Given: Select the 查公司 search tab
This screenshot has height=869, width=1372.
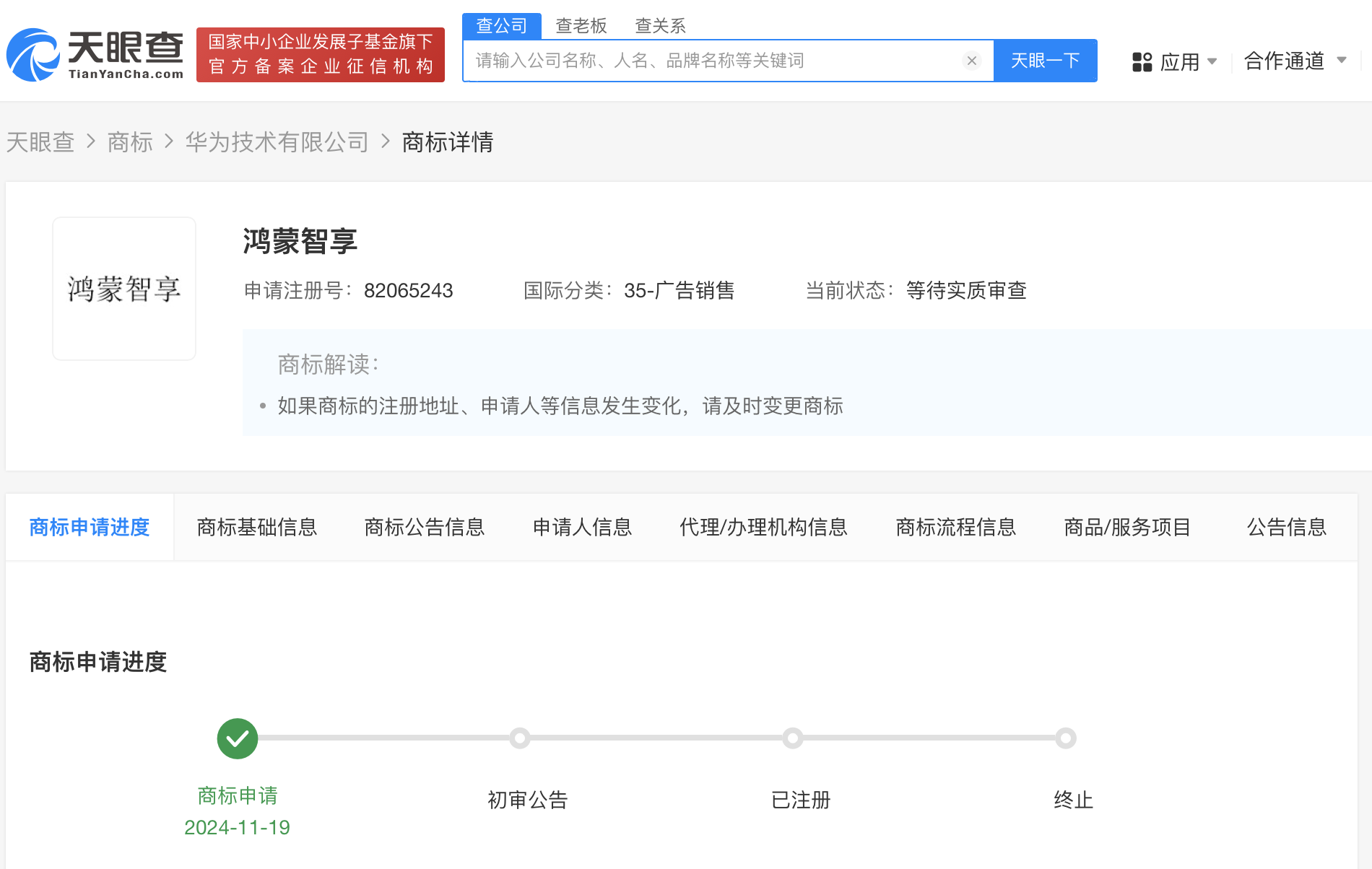Looking at the screenshot, I should [502, 26].
